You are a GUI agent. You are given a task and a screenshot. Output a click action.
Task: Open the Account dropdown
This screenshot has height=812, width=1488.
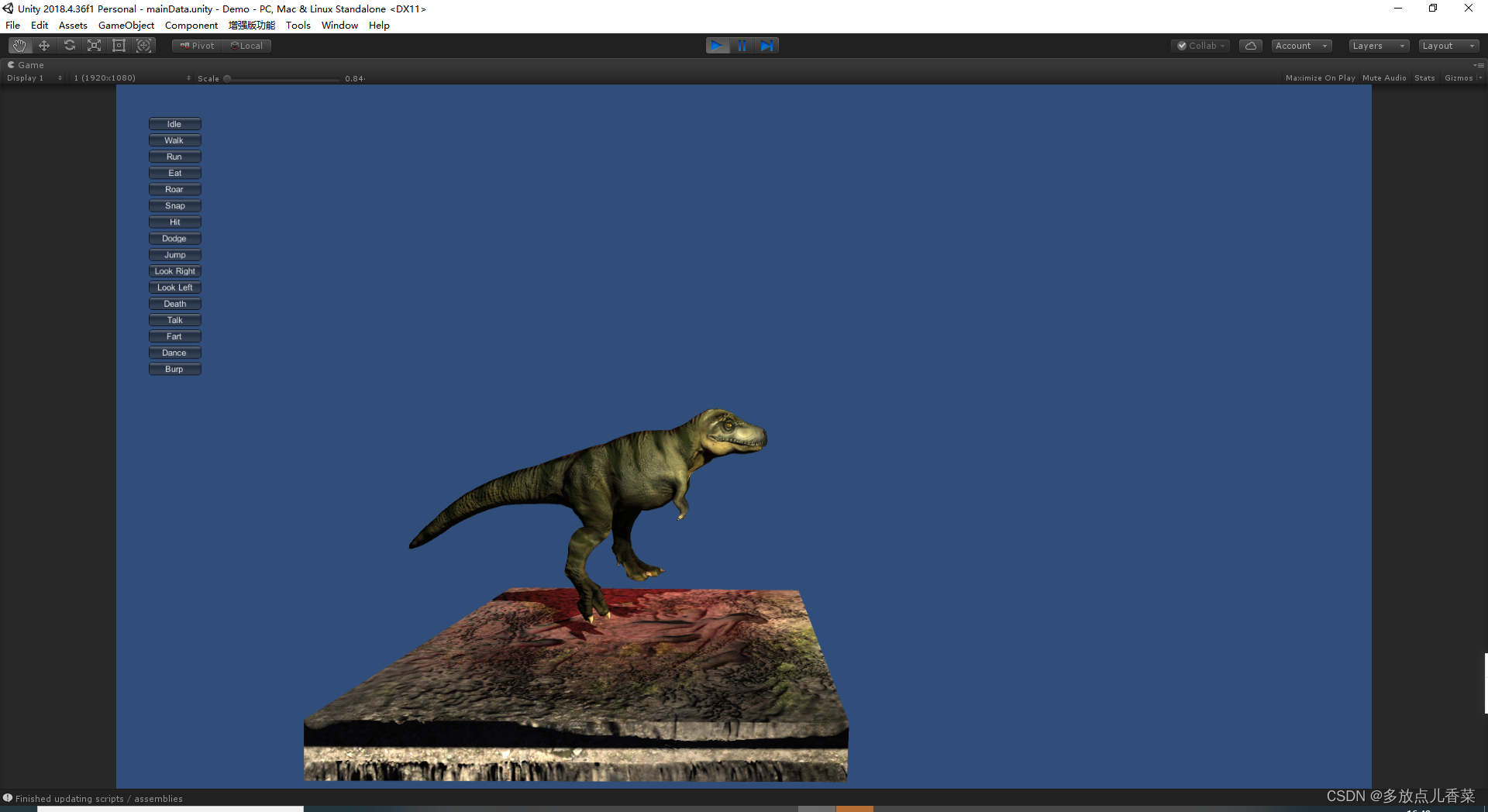tap(1301, 46)
